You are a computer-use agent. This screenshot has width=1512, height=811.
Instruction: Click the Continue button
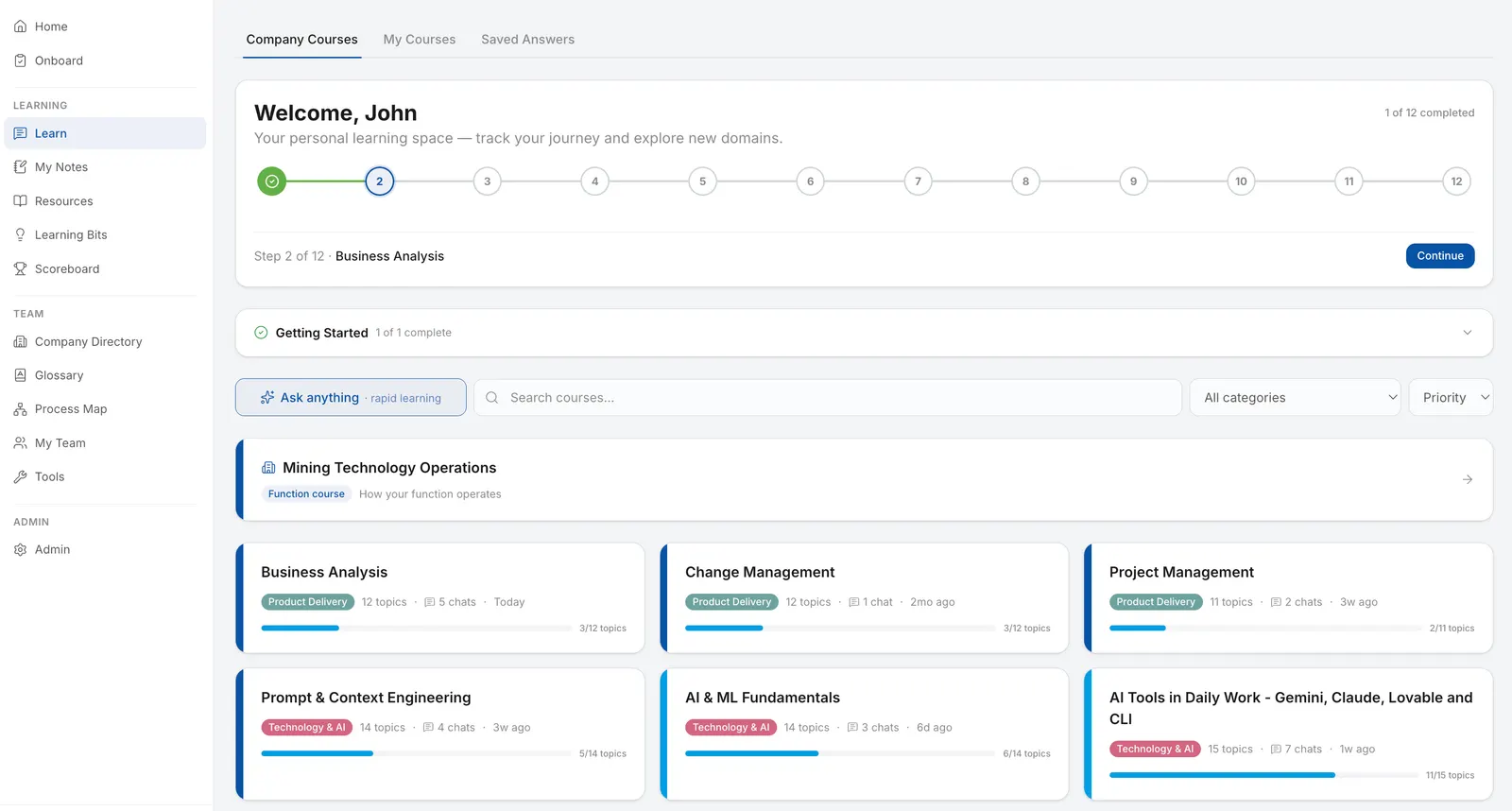coord(1440,256)
